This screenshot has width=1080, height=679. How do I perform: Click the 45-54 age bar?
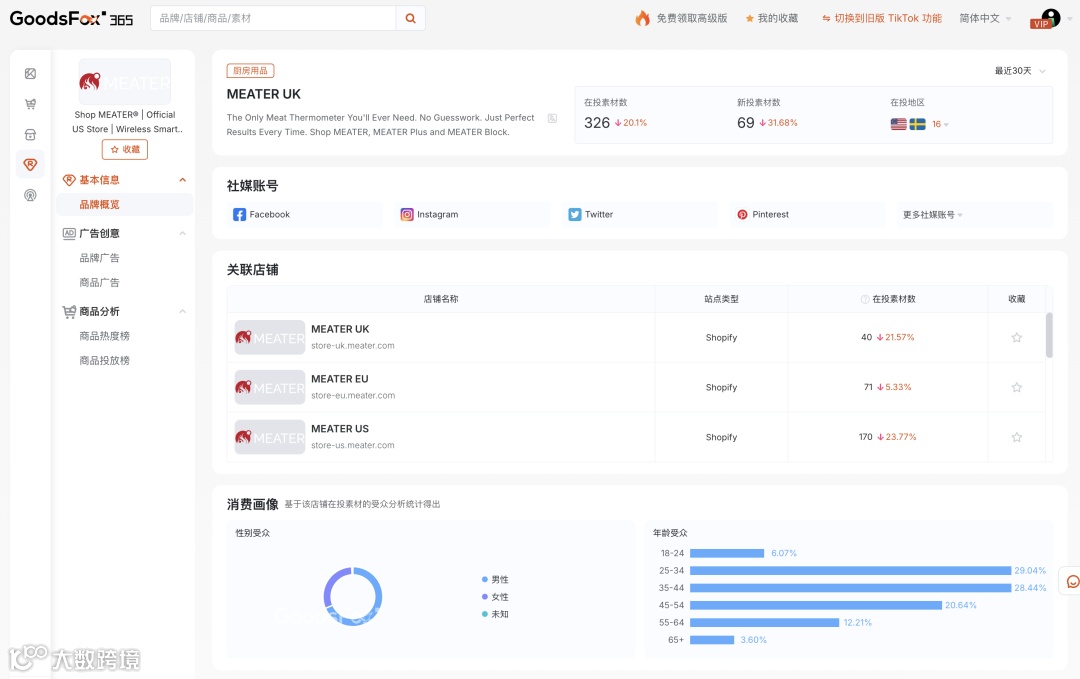816,605
